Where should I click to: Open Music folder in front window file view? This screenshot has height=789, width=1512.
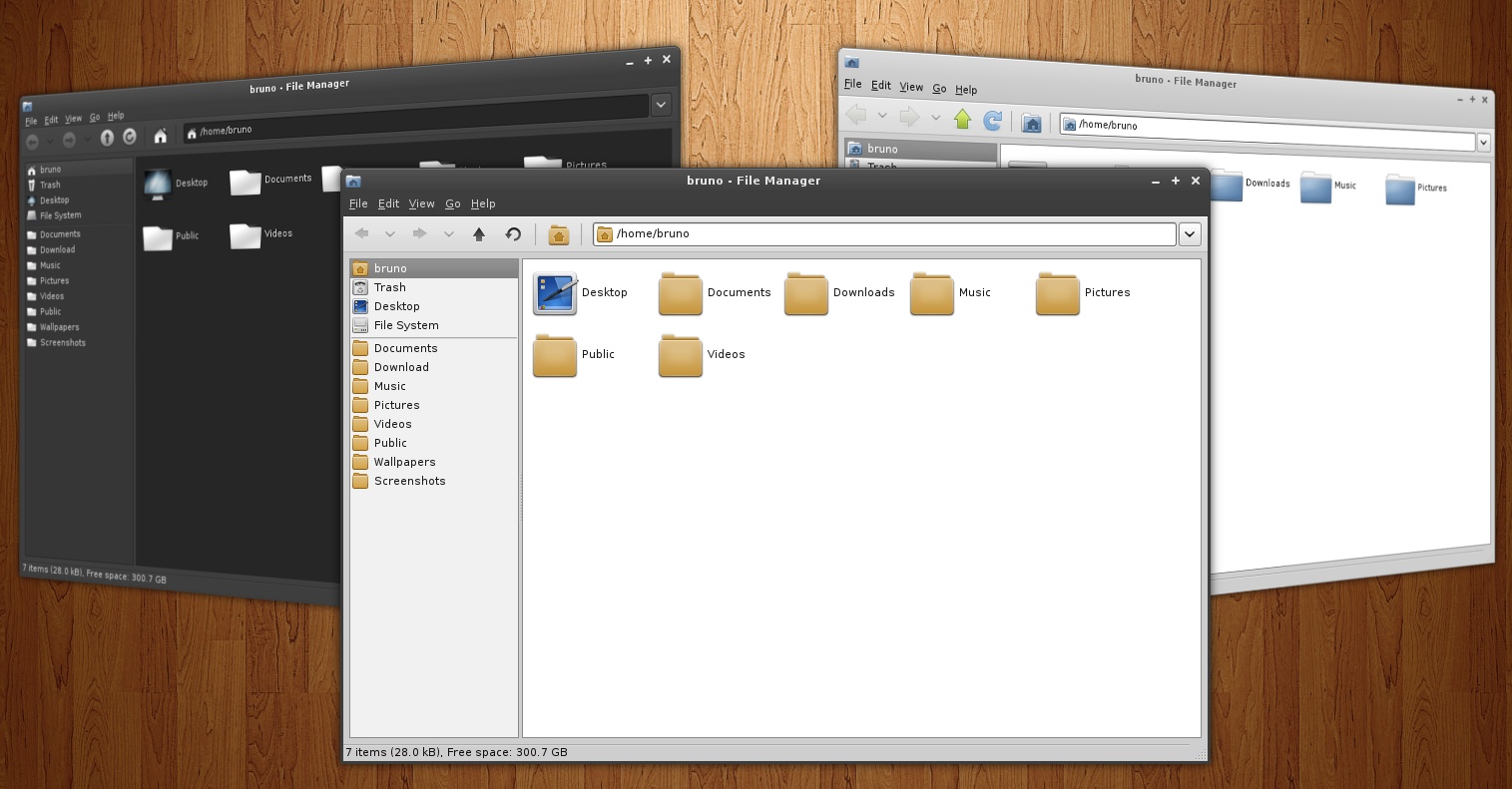click(932, 293)
